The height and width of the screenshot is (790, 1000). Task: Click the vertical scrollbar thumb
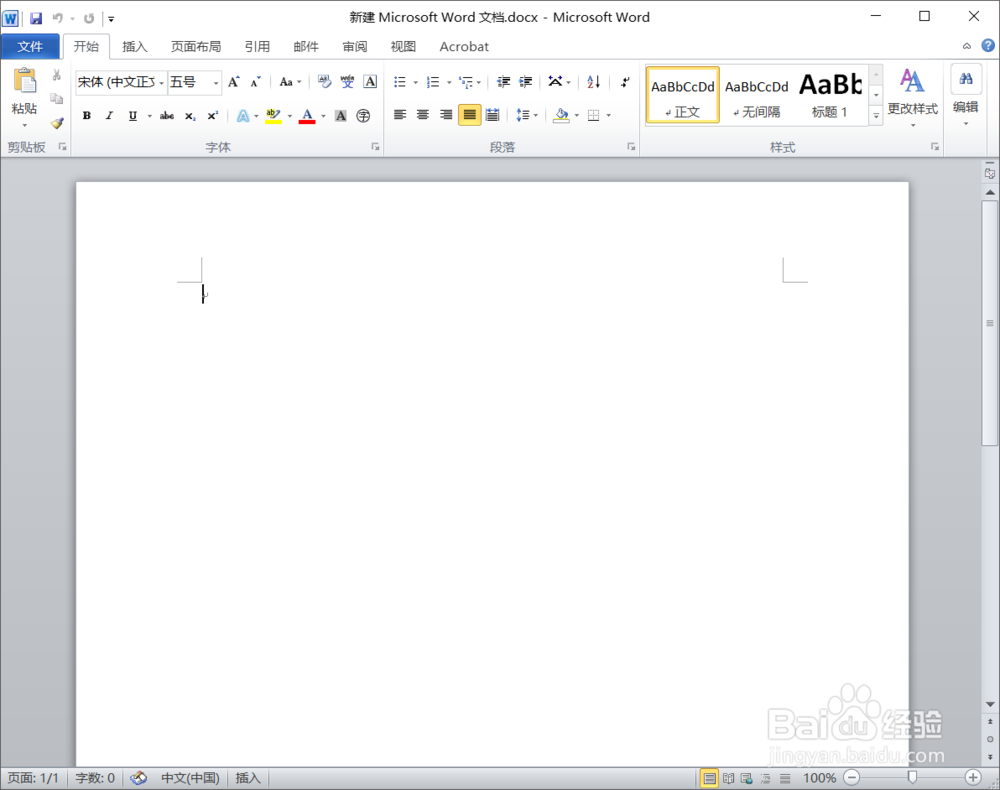[990, 323]
